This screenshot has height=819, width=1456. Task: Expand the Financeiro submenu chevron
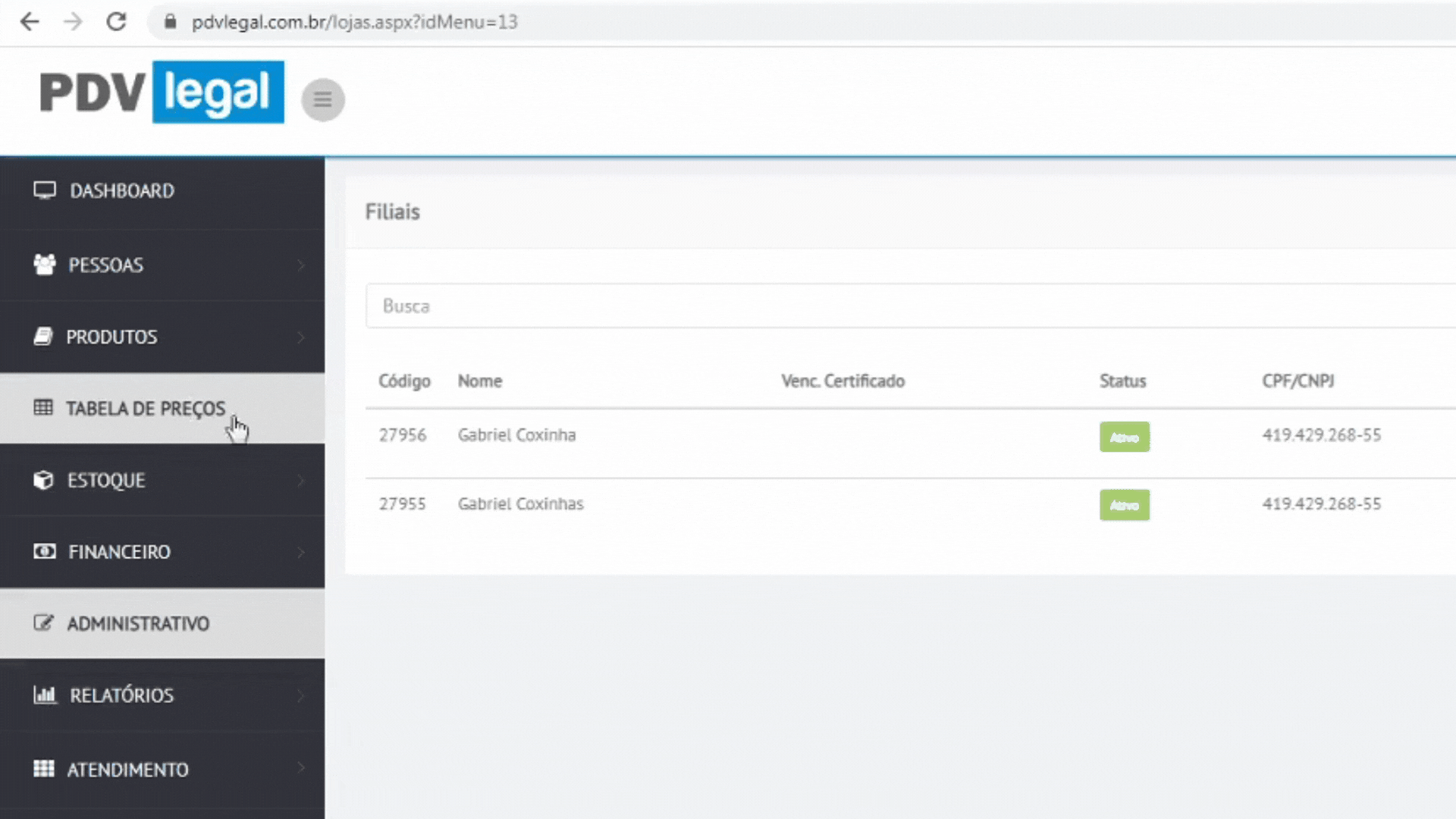click(301, 551)
